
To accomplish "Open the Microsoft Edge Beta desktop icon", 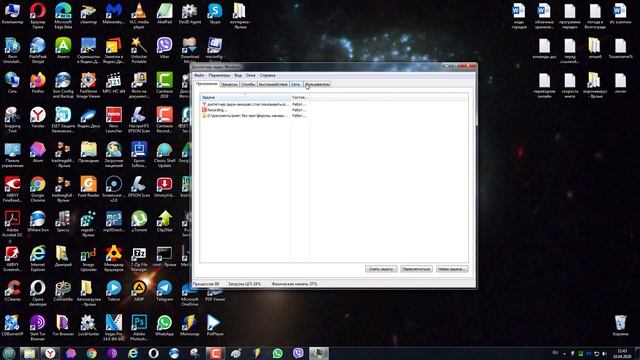I will point(63,15).
